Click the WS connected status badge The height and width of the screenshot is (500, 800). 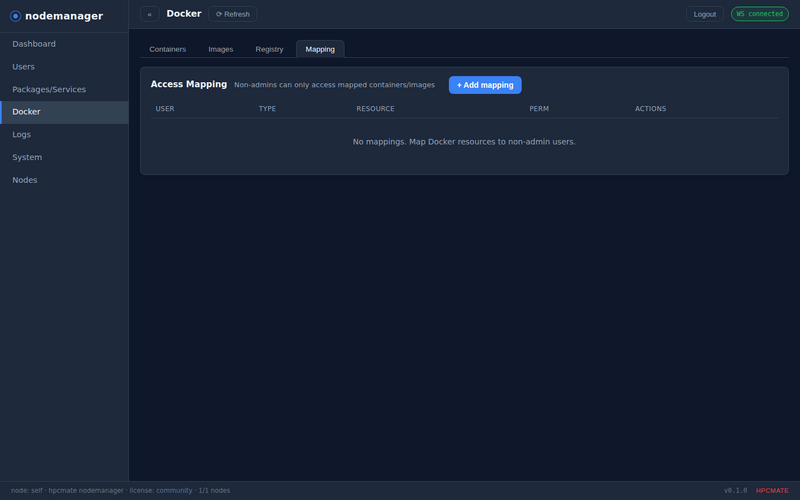click(760, 14)
